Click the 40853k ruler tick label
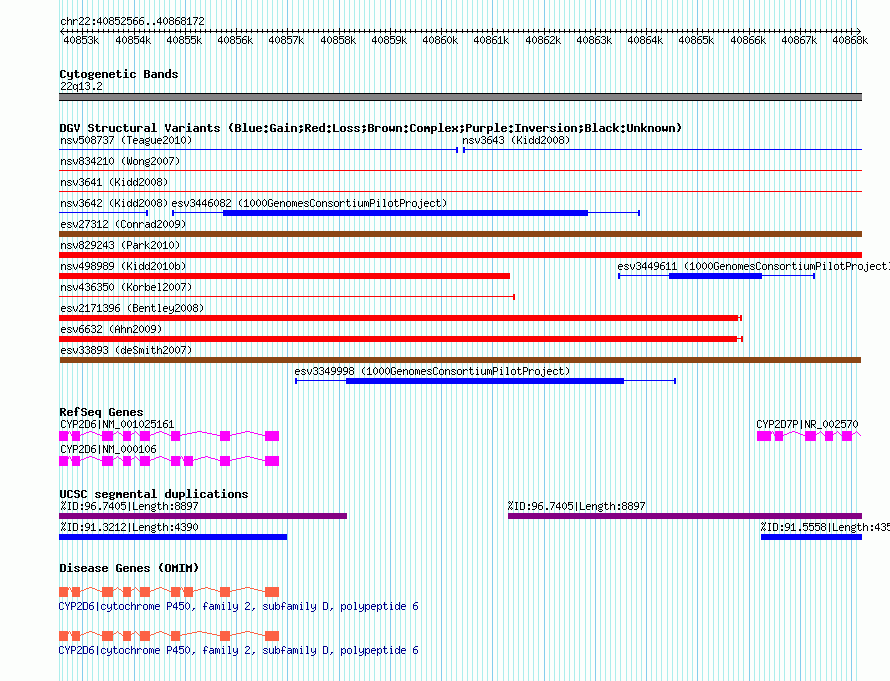 [x=81, y=40]
